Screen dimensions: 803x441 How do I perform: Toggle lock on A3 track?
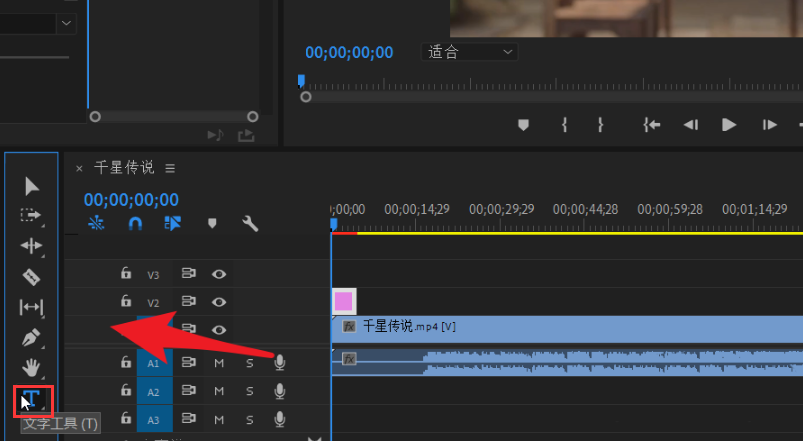pyautogui.click(x=126, y=418)
